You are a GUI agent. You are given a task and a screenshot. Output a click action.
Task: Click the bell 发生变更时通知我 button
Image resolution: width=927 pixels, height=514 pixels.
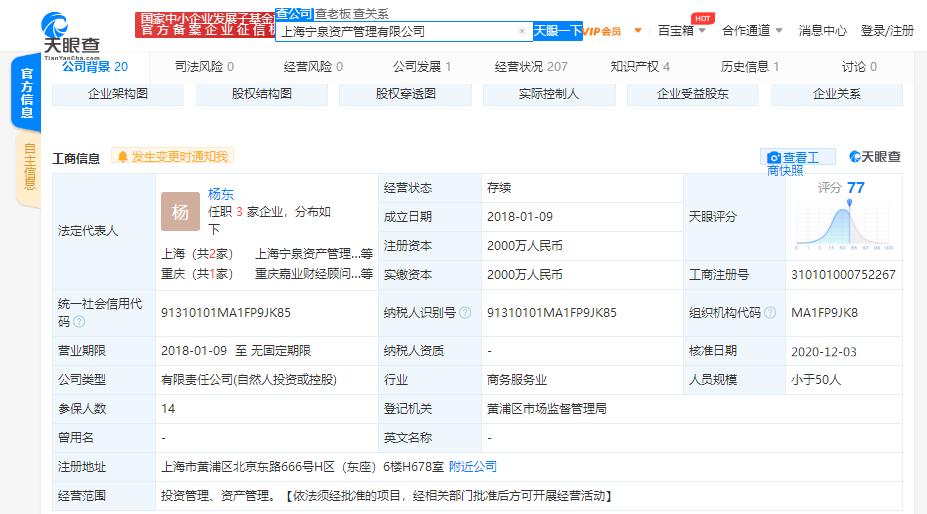[x=173, y=157]
